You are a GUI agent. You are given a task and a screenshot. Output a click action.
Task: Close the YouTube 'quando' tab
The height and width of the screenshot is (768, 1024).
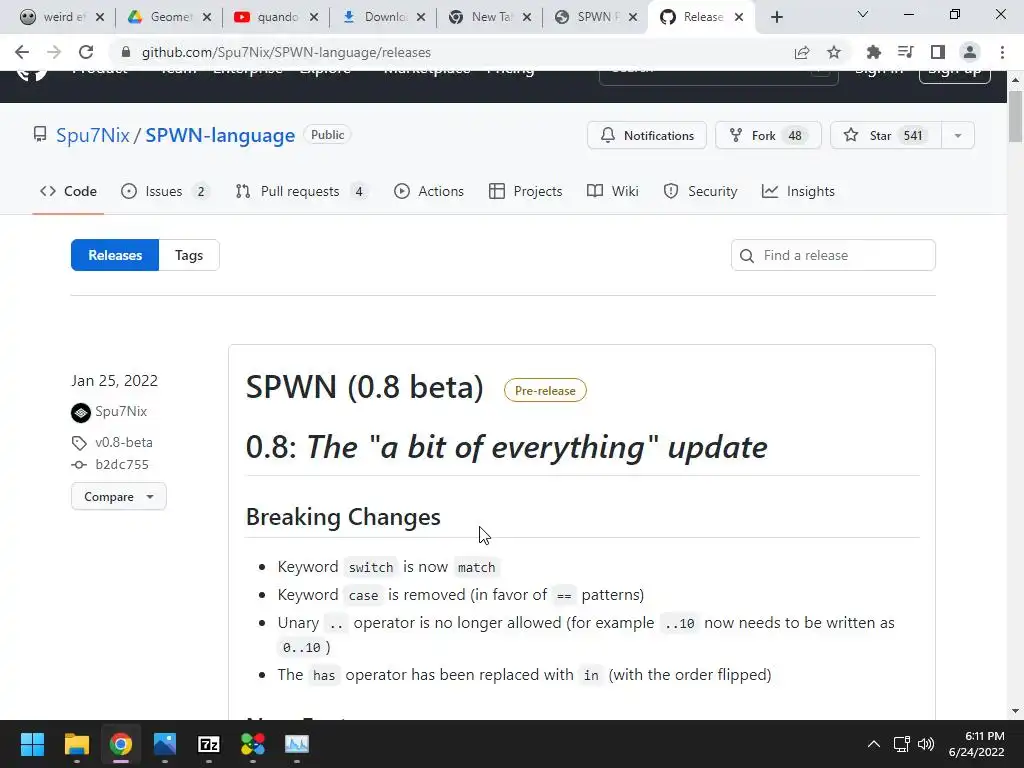(314, 17)
